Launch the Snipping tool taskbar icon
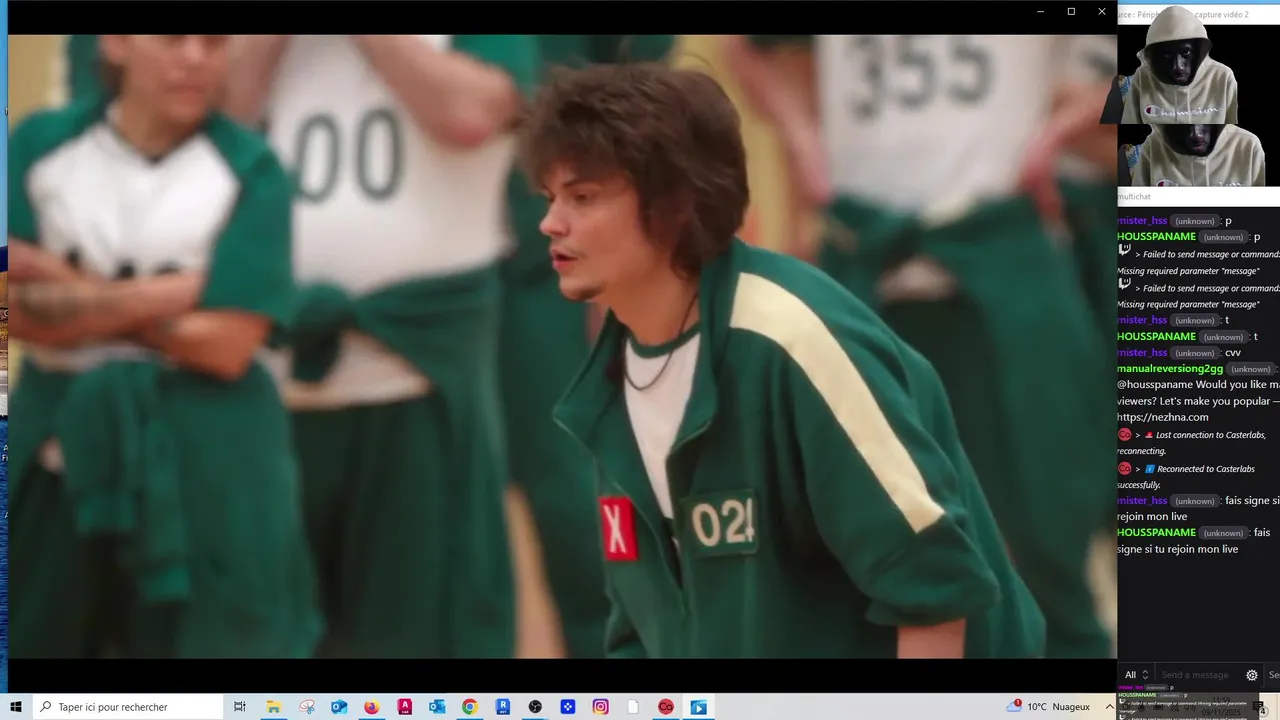The height and width of the screenshot is (720, 1280). (x=306, y=707)
